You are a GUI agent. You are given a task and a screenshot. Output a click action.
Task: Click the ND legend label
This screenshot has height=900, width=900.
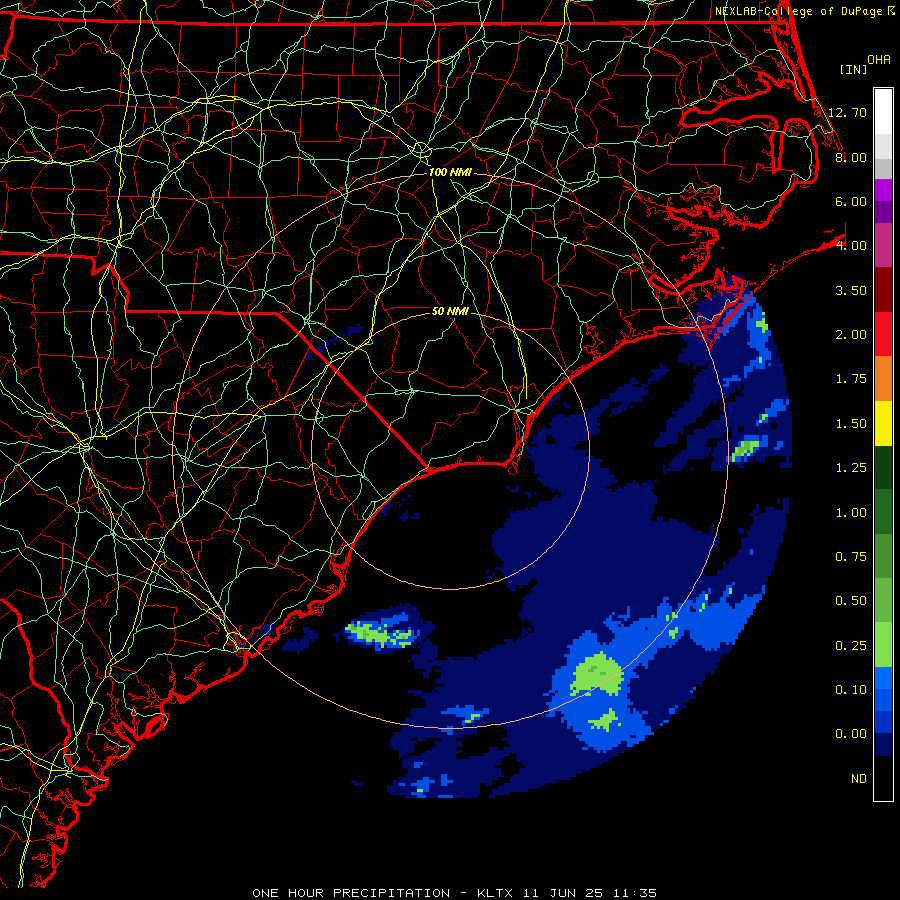[x=859, y=779]
